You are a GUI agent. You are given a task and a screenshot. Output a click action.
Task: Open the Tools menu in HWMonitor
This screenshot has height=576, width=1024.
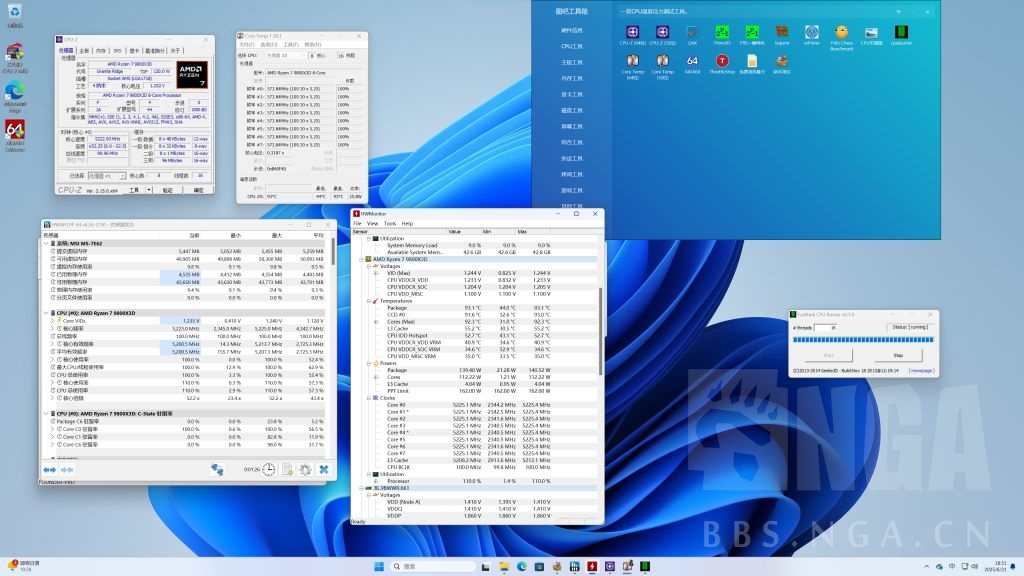point(390,223)
